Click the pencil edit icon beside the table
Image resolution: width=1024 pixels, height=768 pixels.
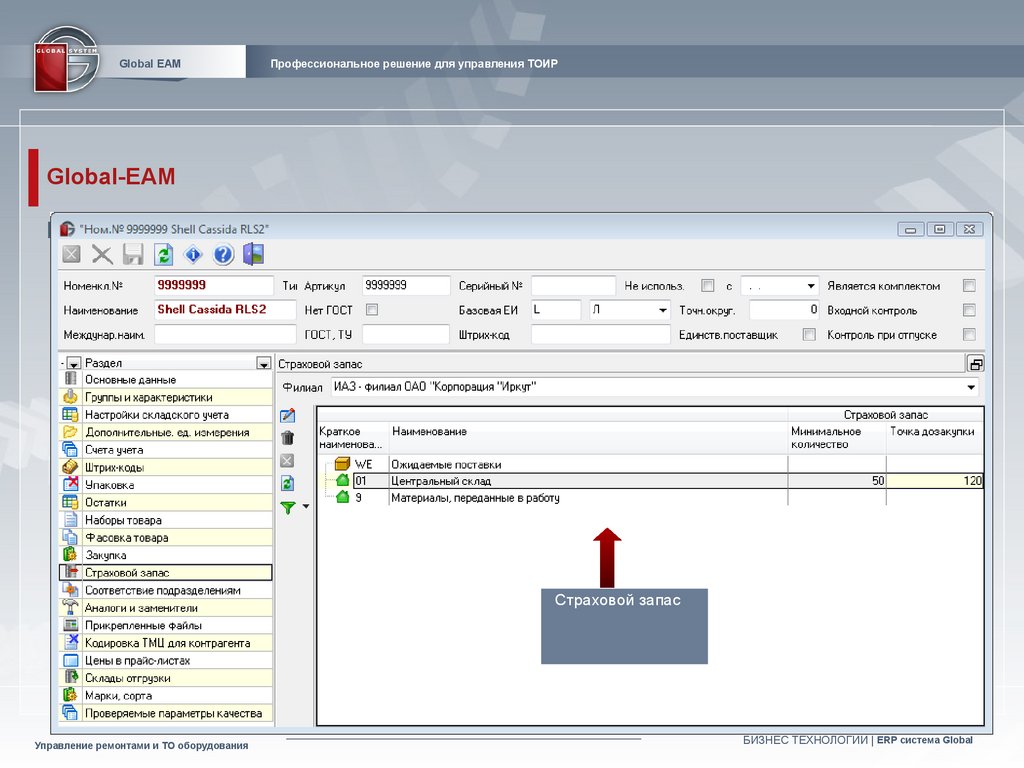coord(288,416)
